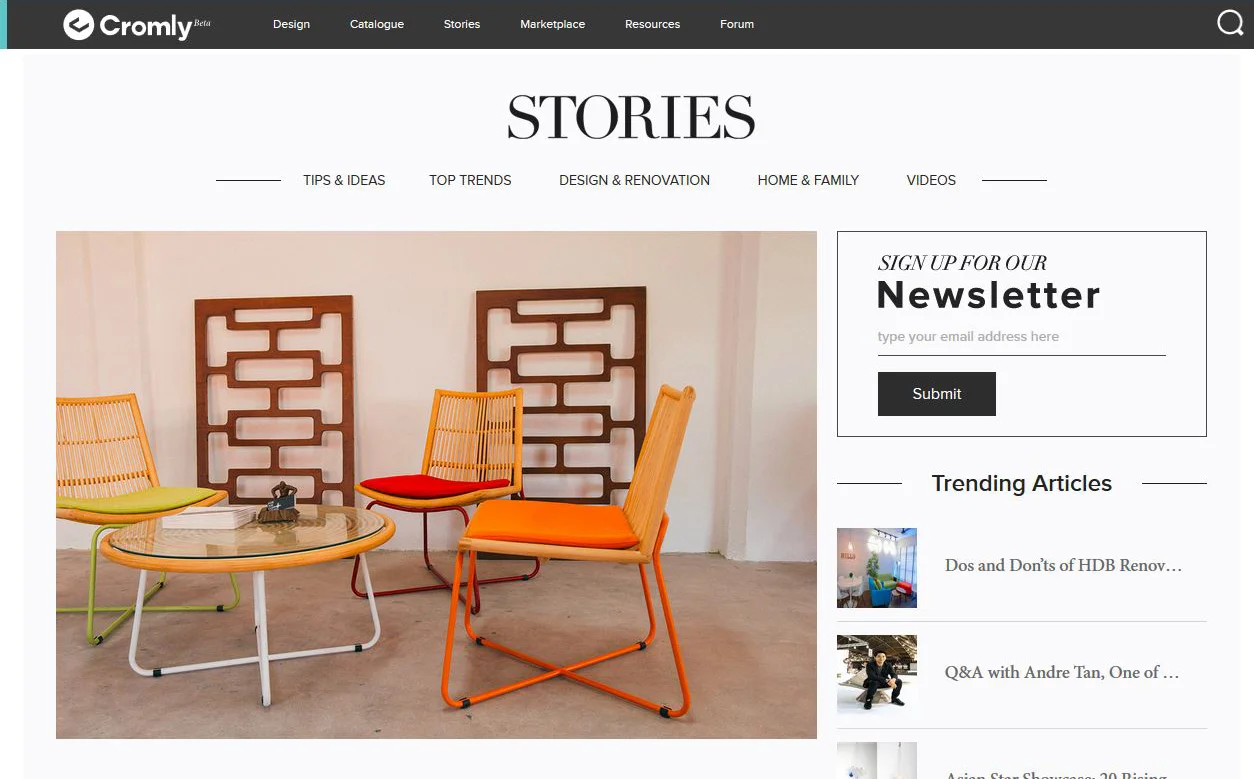Select Stories in the top navigation
This screenshot has width=1254, height=779.
click(x=462, y=24)
